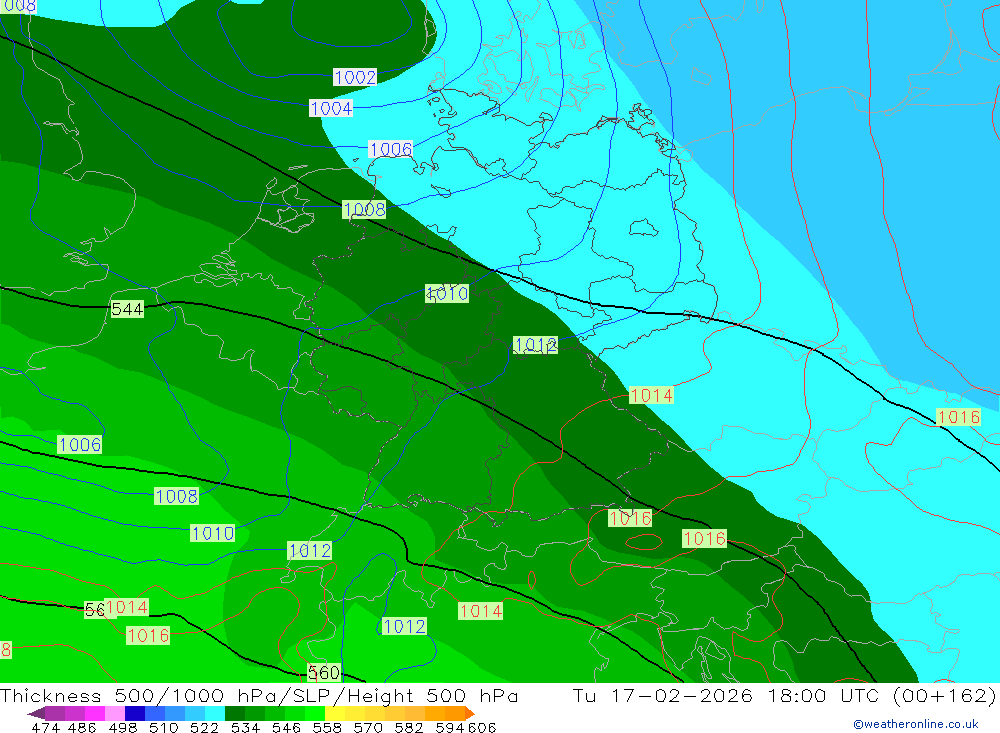
Task: Click the magenta swatch in legend
Action: (95, 713)
